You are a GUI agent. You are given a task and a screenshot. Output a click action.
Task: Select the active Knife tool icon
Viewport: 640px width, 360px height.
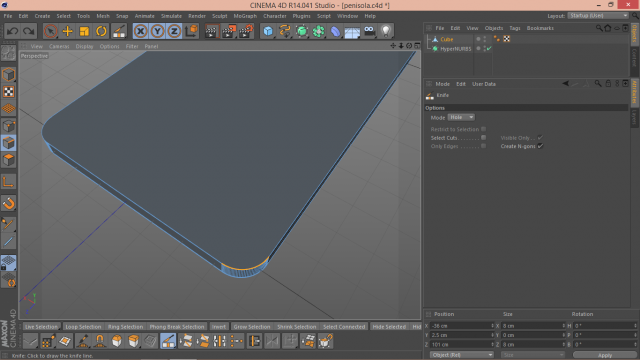(168, 341)
